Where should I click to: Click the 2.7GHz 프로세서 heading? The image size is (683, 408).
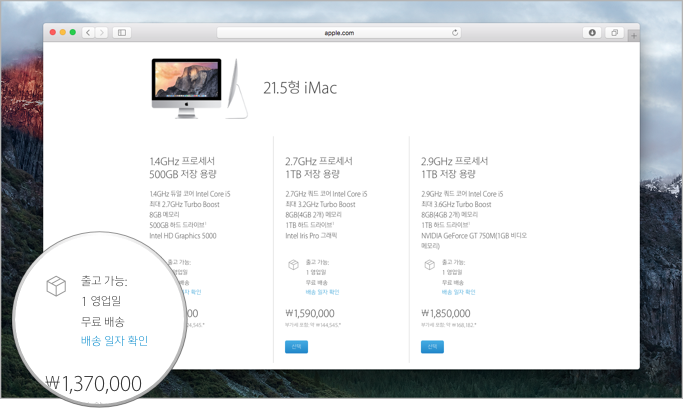(319, 162)
